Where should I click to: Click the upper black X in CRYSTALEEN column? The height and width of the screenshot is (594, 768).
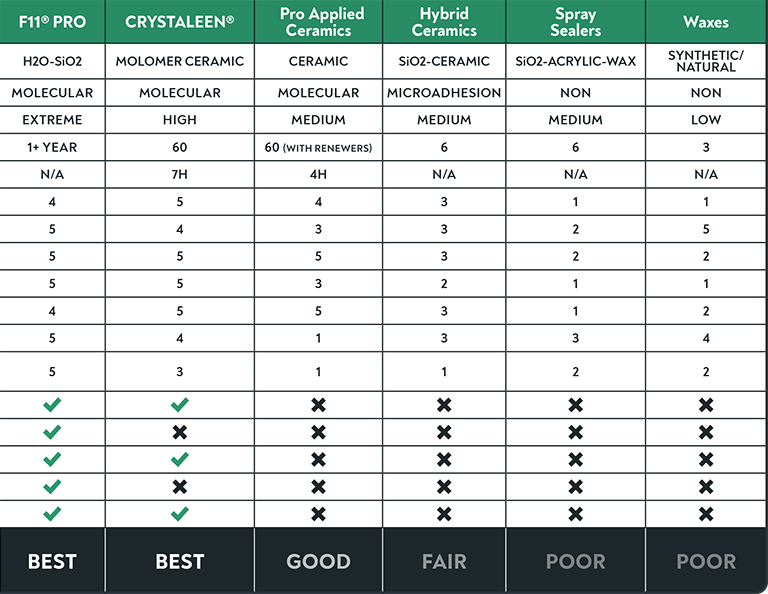[179, 432]
